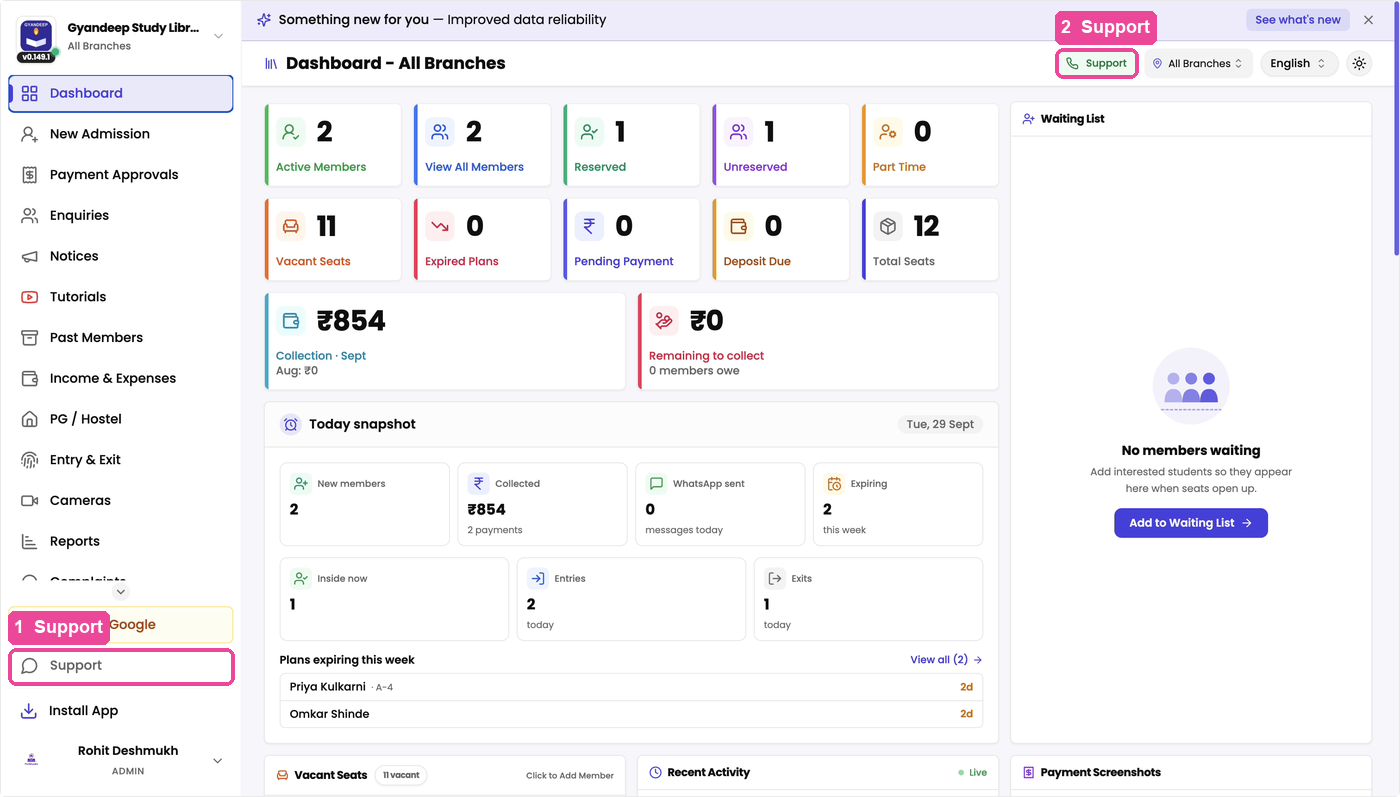Click the page scrollbar thumb on the right edge
Screen dimensions: 1400x797
pos(1396,130)
